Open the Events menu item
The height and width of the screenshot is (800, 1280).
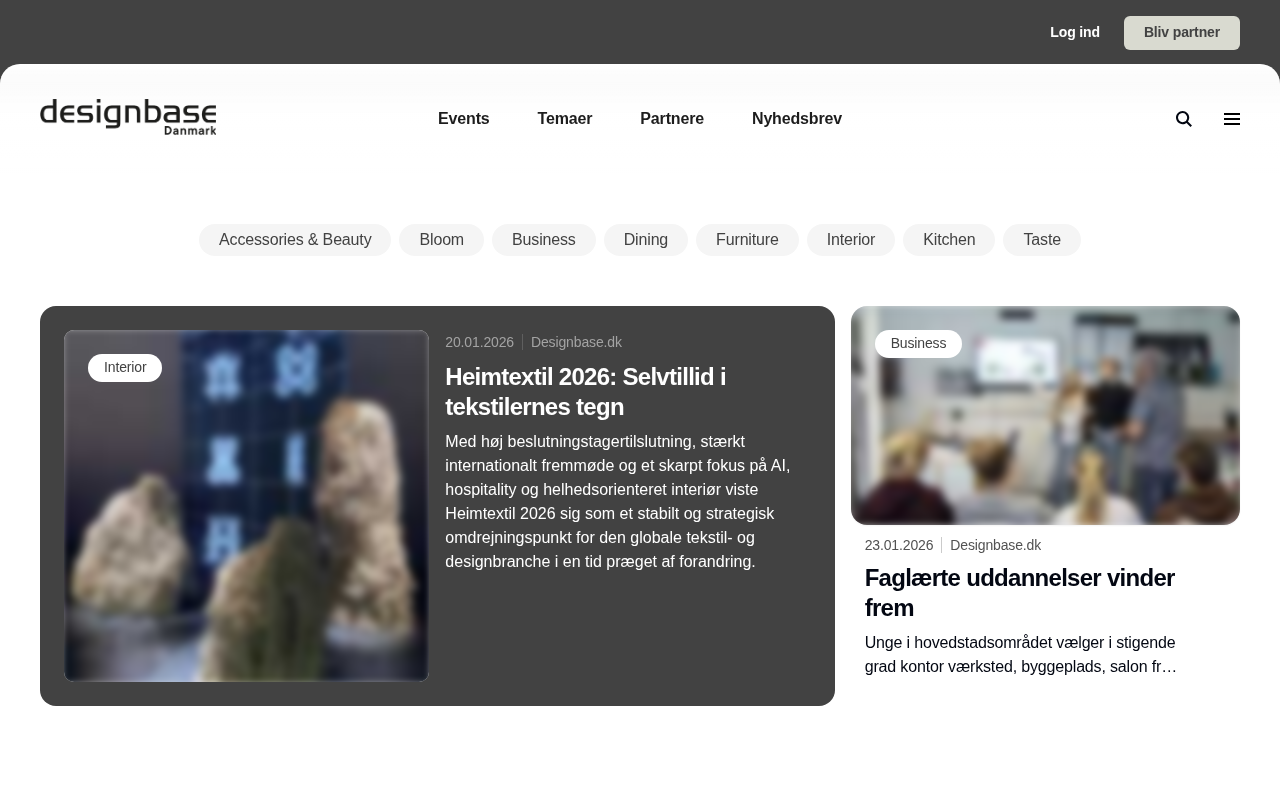tap(464, 119)
